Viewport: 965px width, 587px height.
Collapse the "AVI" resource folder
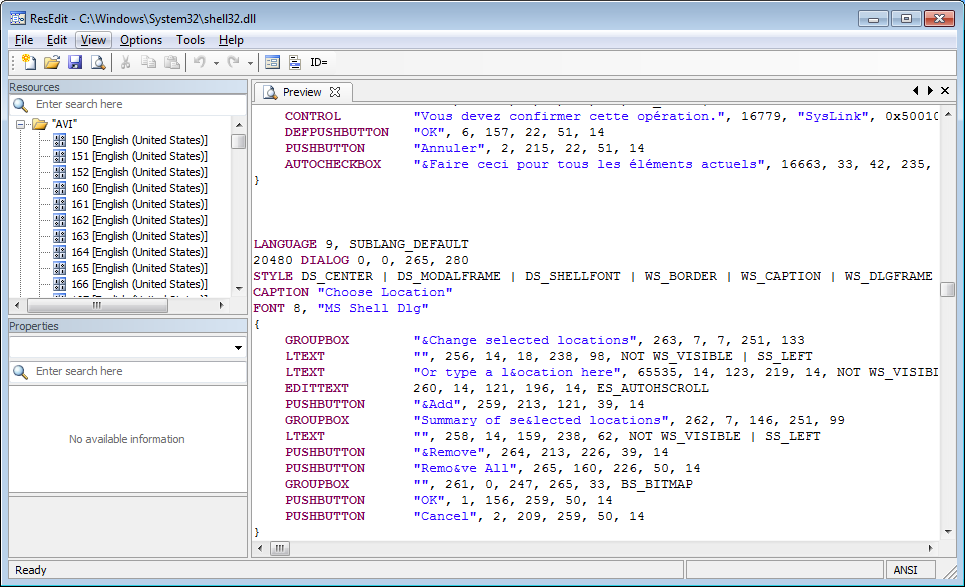click(21, 125)
